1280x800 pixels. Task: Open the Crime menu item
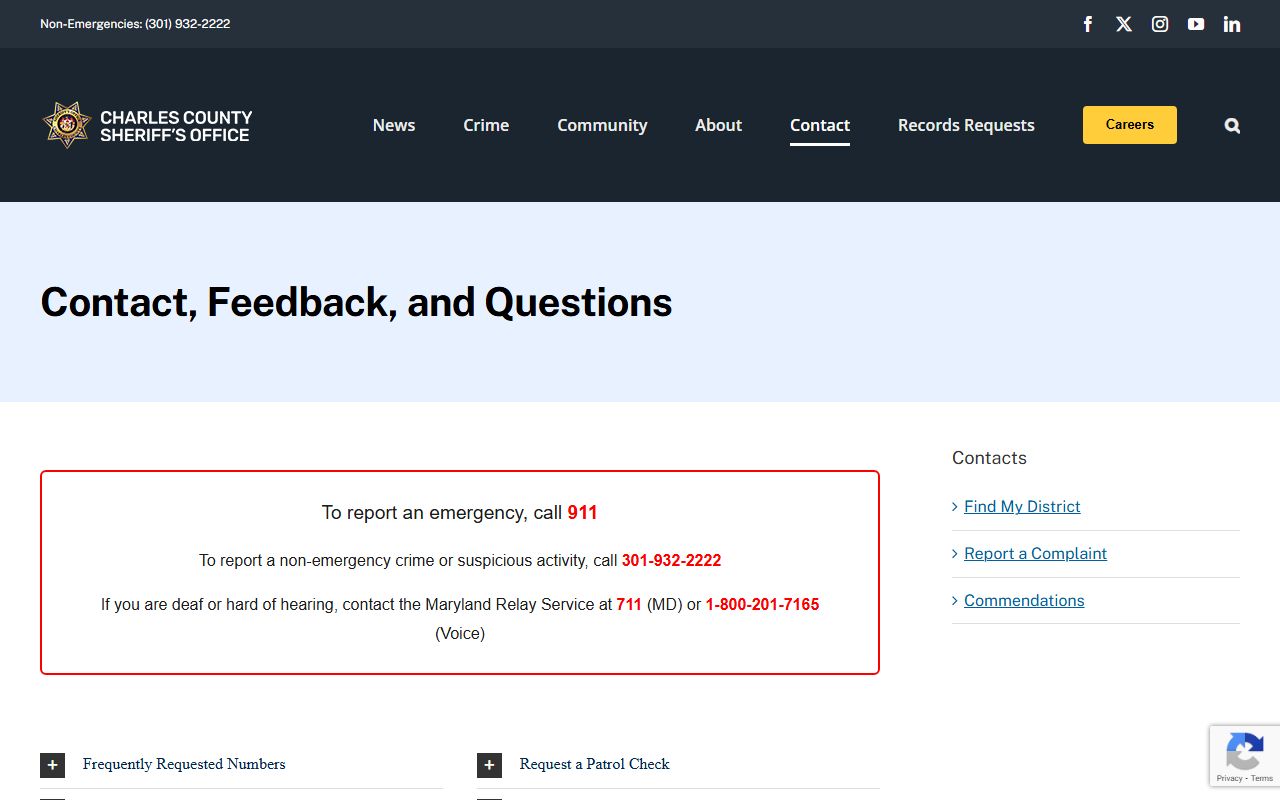coord(486,125)
